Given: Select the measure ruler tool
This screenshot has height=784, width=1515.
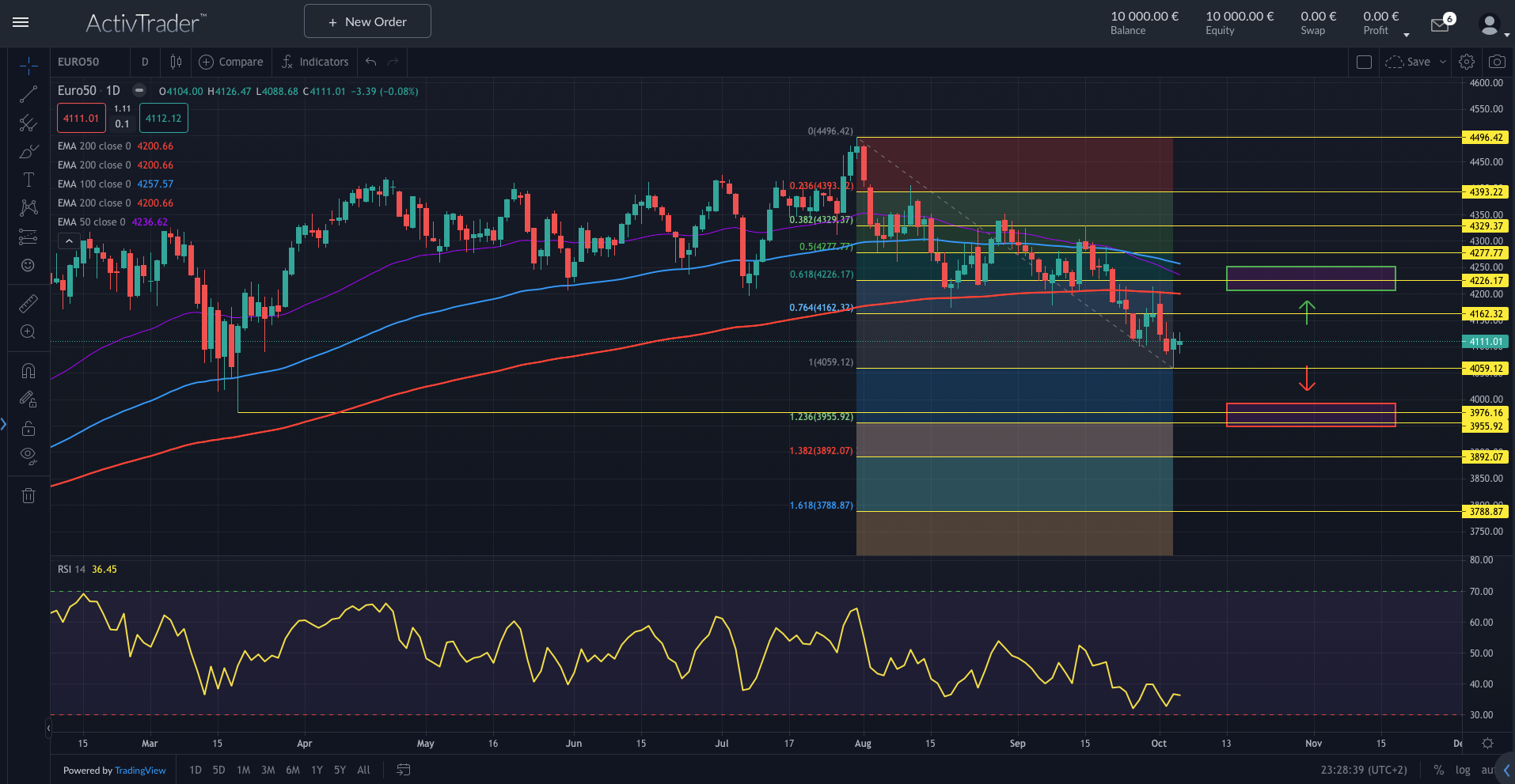Looking at the screenshot, I should tap(28, 303).
